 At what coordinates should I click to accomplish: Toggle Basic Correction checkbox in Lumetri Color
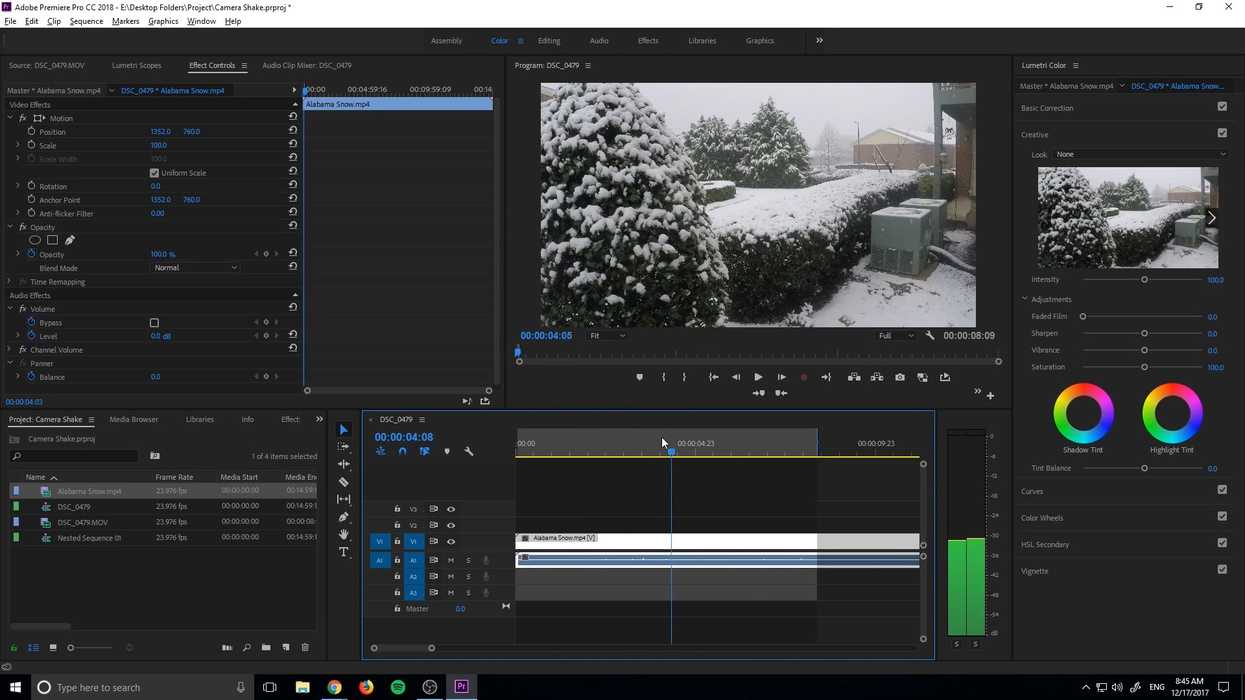1222,107
